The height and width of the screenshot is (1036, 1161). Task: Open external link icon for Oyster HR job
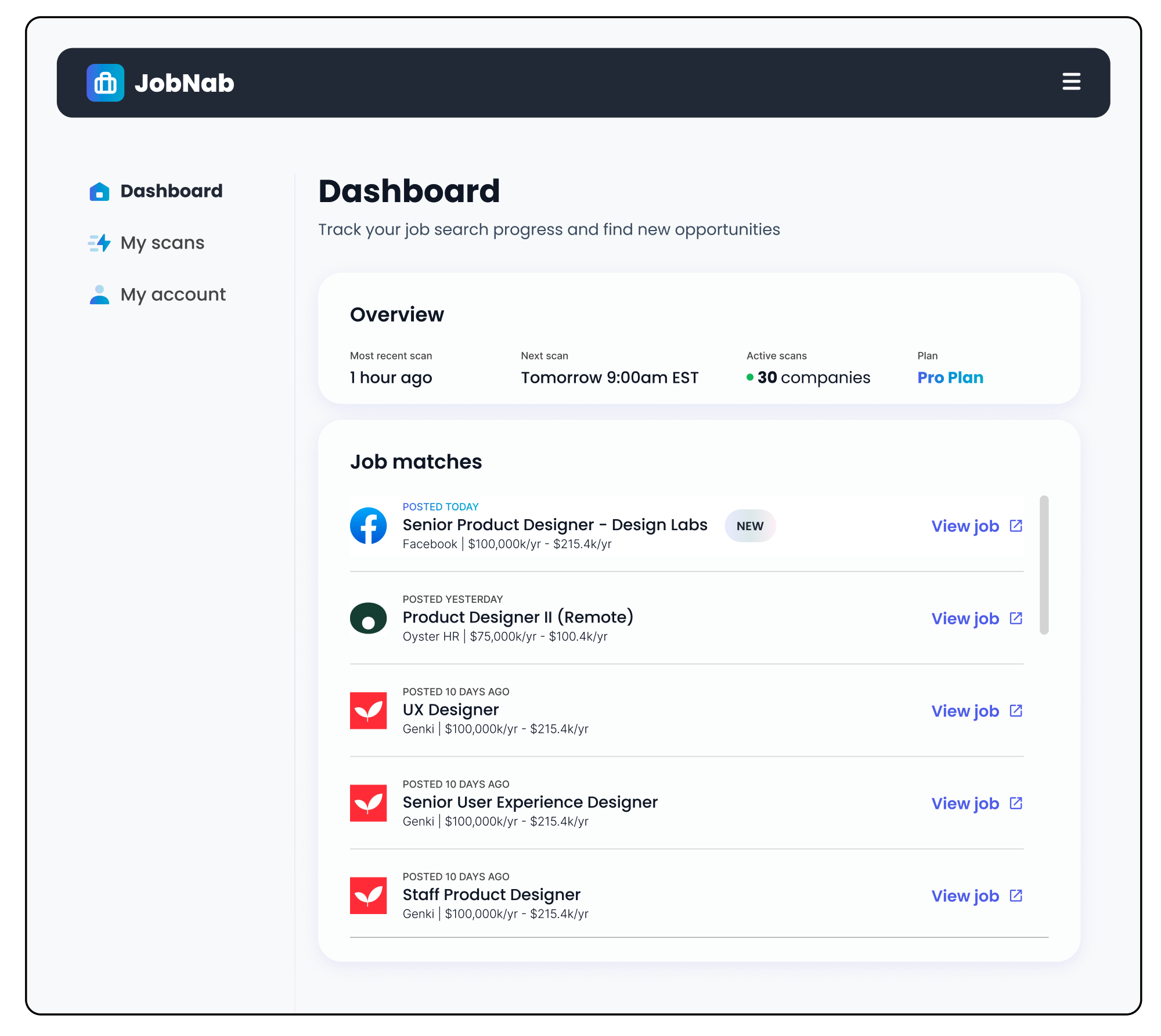1016,618
